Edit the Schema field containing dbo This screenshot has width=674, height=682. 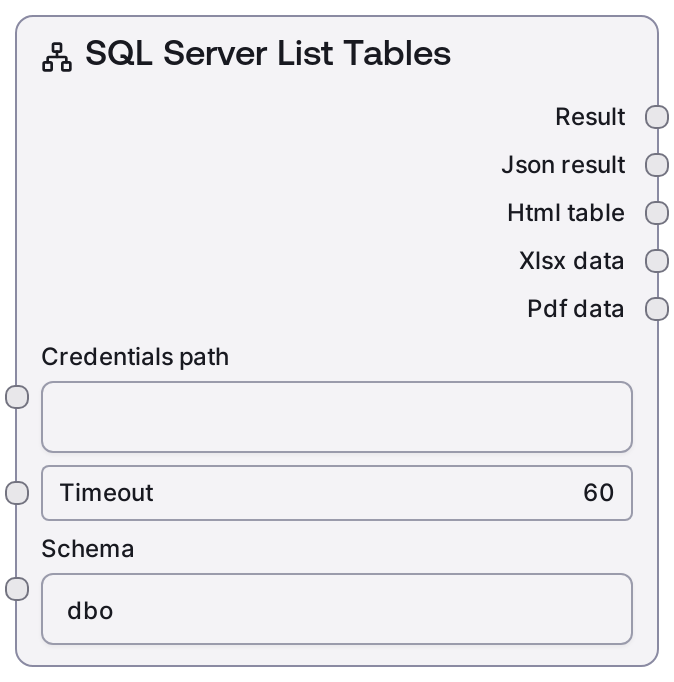tap(336, 609)
